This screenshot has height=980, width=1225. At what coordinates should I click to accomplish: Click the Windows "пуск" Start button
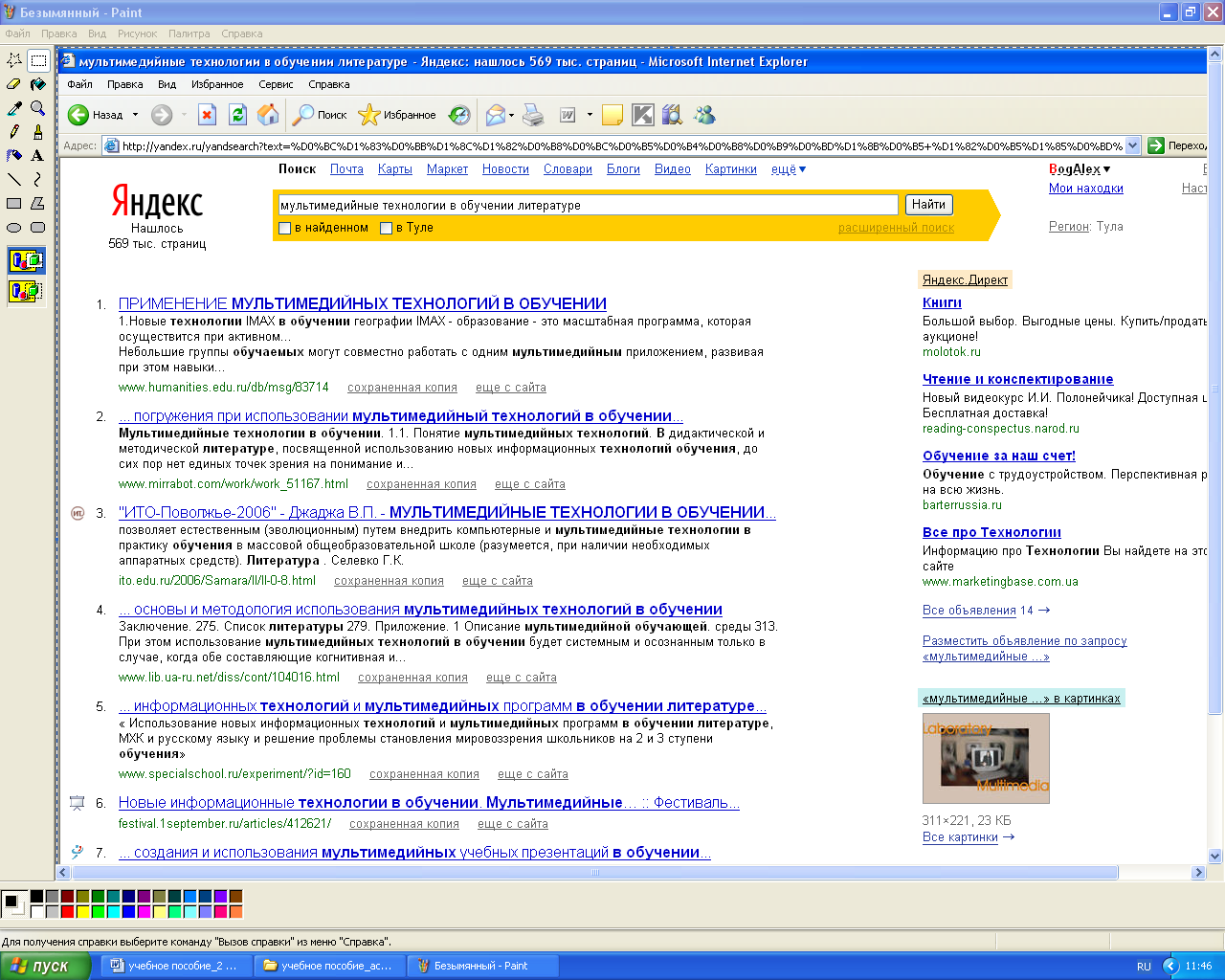pyautogui.click(x=46, y=966)
